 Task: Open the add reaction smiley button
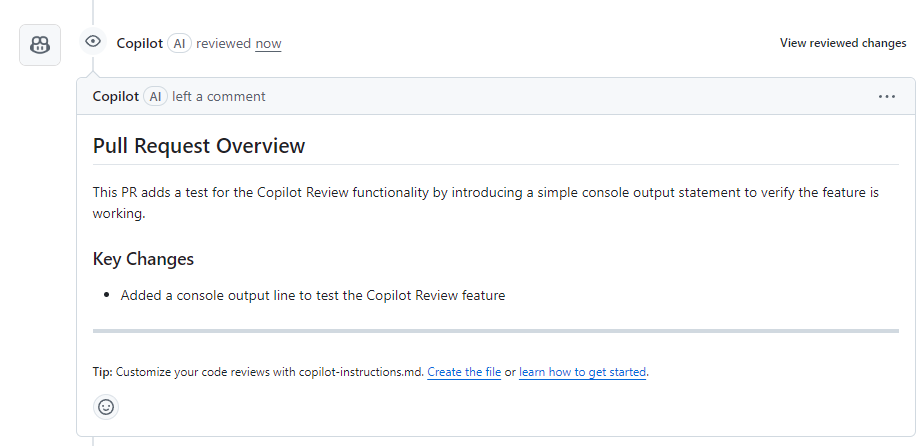(x=106, y=406)
